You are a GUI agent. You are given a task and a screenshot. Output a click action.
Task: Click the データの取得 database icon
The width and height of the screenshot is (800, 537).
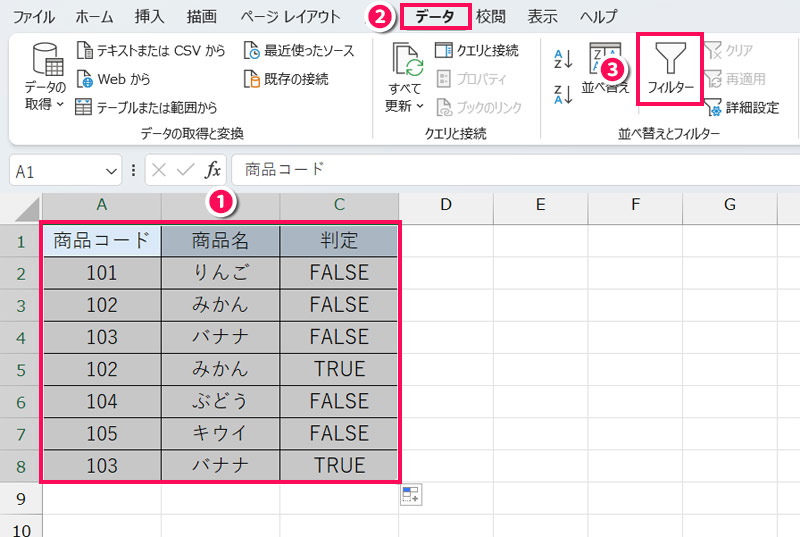click(47, 59)
